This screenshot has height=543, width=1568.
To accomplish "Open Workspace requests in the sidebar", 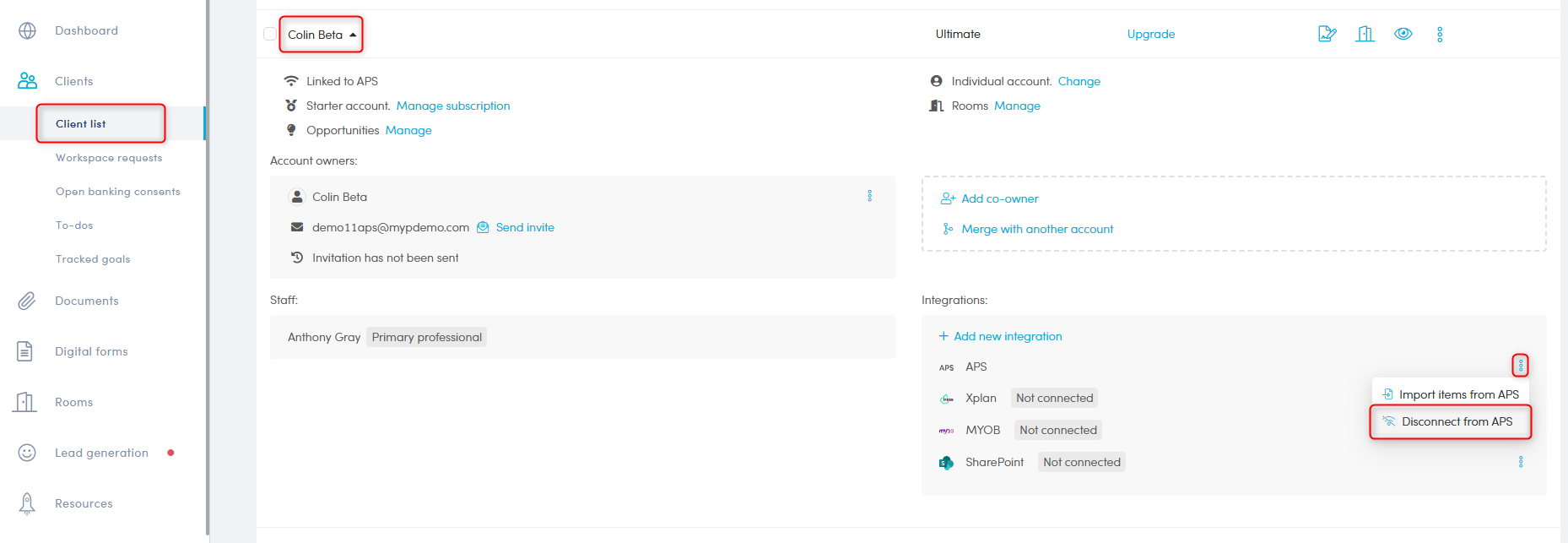I will (x=109, y=158).
